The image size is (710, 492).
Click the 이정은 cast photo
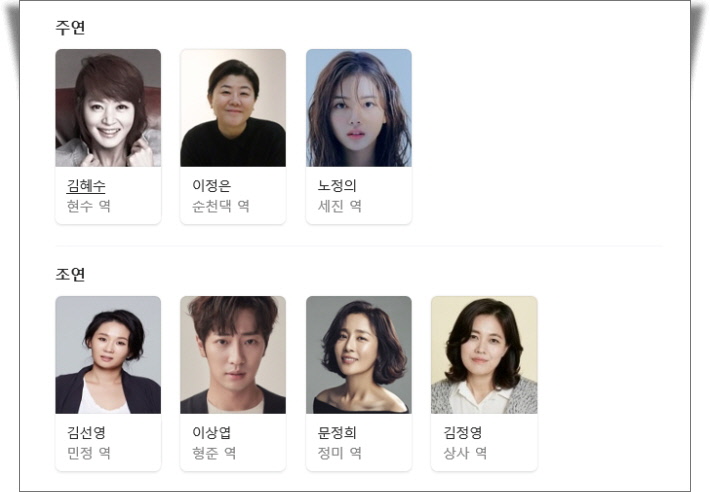click(x=233, y=108)
